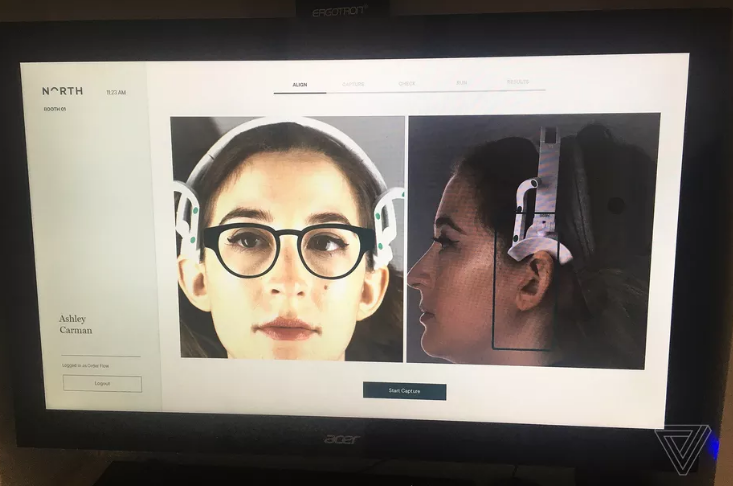Viewport: 733px width, 486px height.
Task: Select the Align tab
Action: (299, 85)
